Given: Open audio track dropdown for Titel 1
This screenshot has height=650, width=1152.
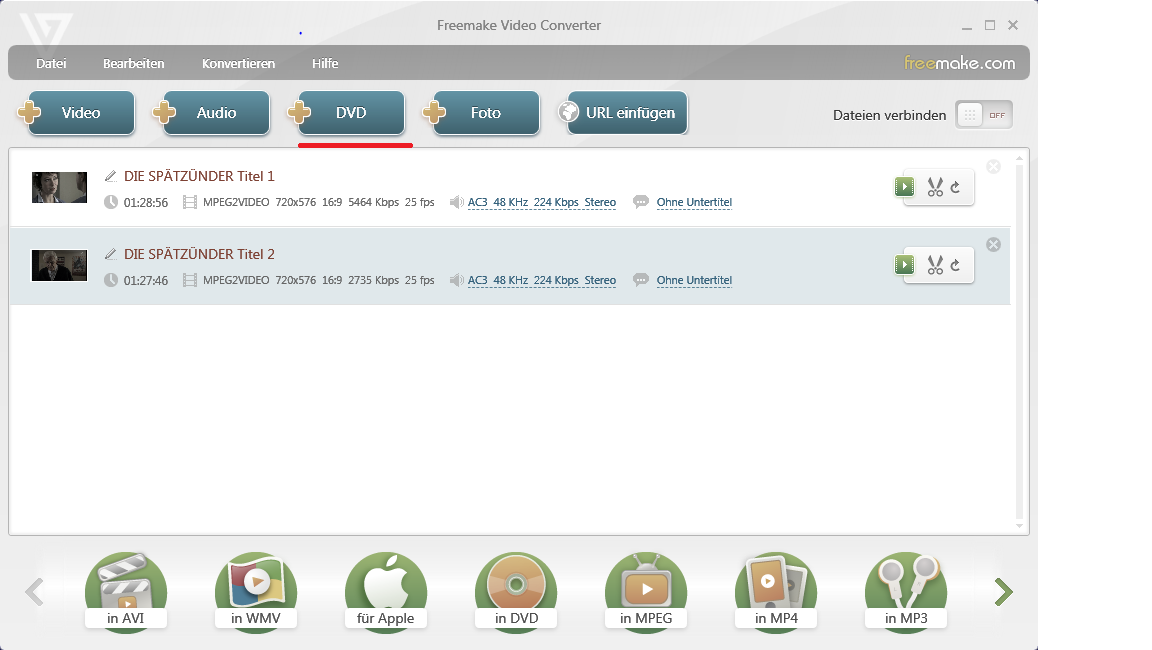Looking at the screenshot, I should click(541, 203).
